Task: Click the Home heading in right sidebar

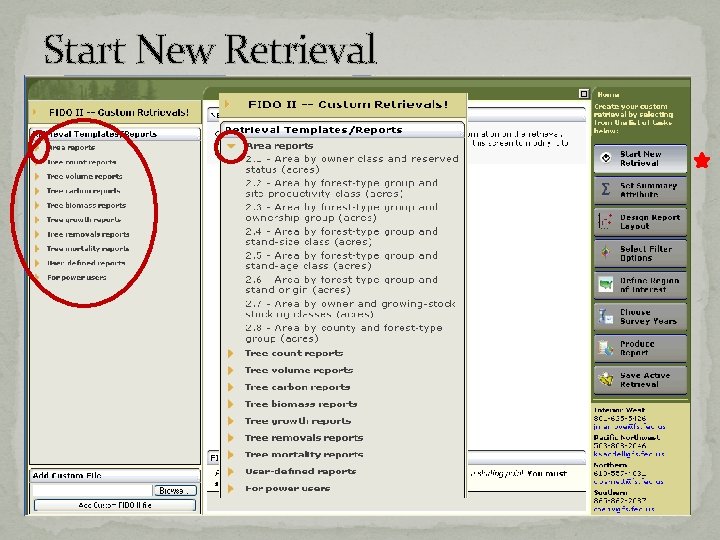Action: coord(608,95)
